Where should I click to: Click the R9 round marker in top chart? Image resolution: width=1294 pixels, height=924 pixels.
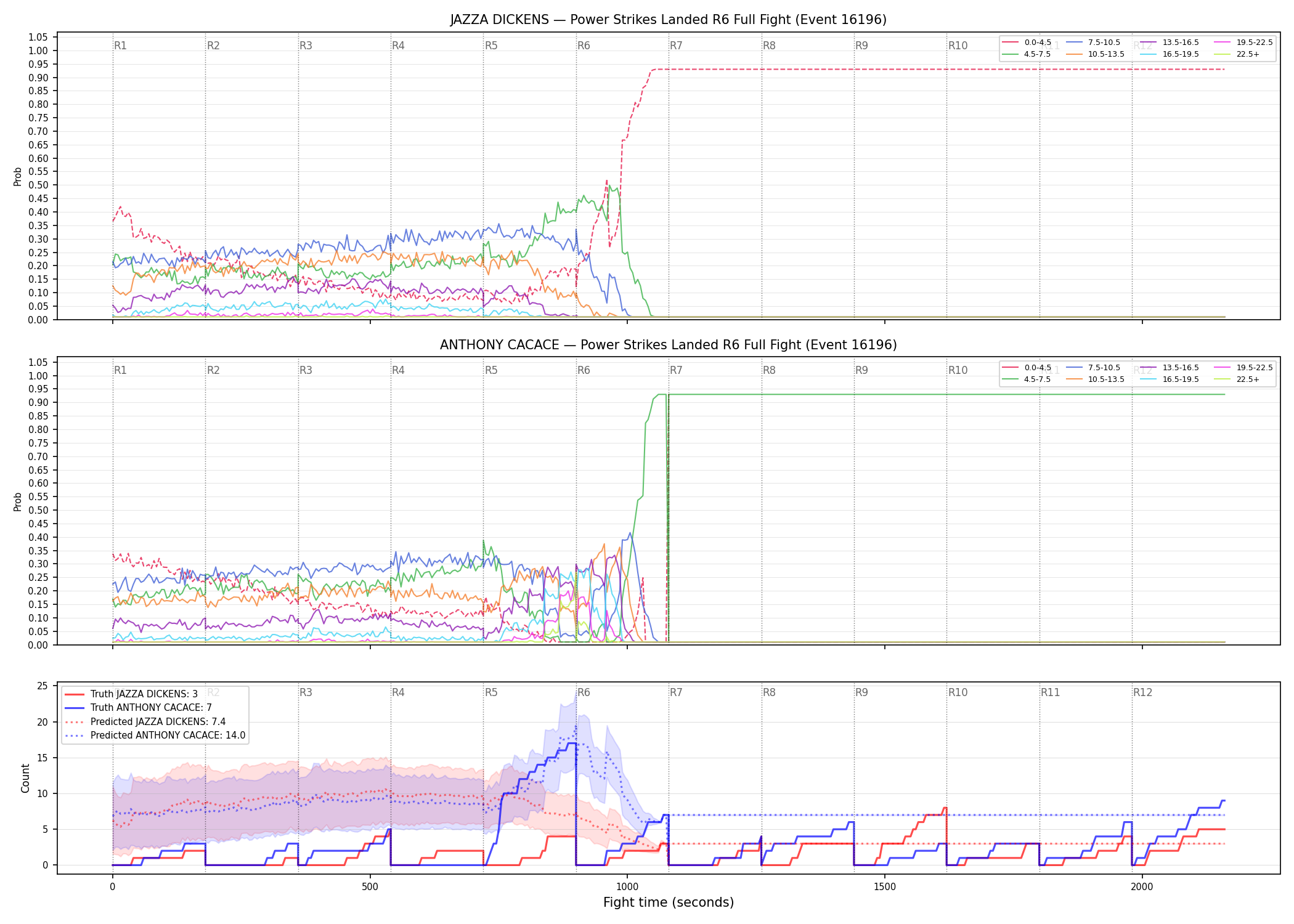(861, 46)
